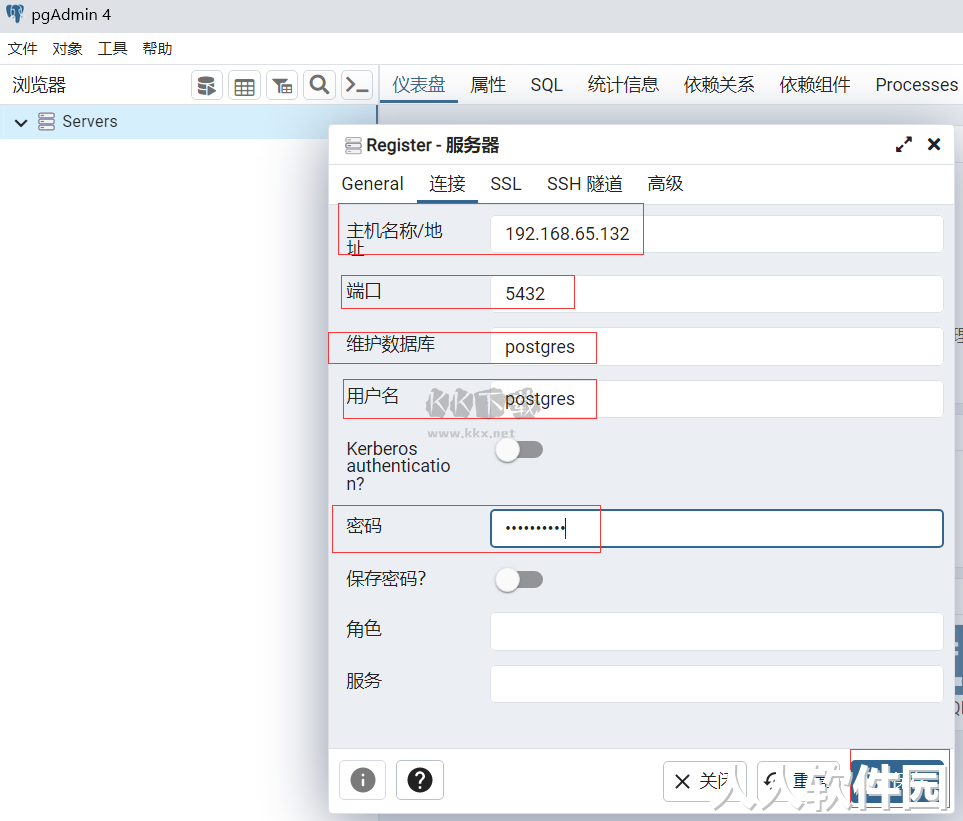Viewport: 963px width, 821px height.
Task: Switch to the 属性 panel tab
Action: 488,85
